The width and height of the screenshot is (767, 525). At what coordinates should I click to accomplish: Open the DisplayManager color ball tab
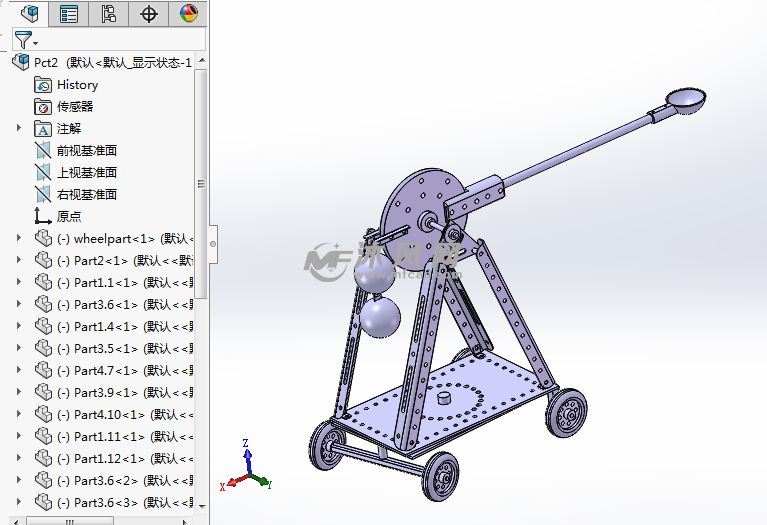click(x=188, y=13)
